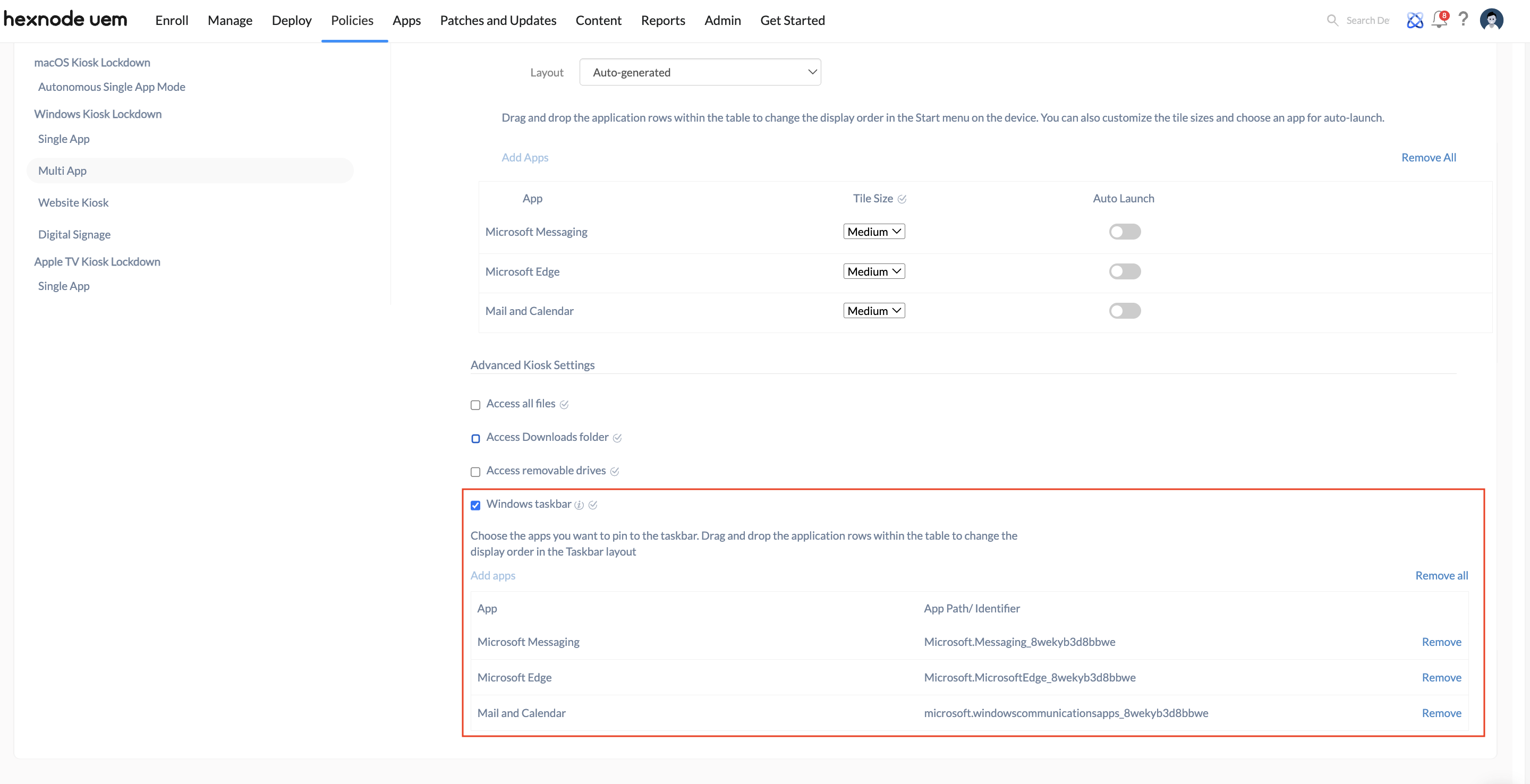Click the Search Devices input field
Image resolution: width=1530 pixels, height=784 pixels.
click(1367, 20)
